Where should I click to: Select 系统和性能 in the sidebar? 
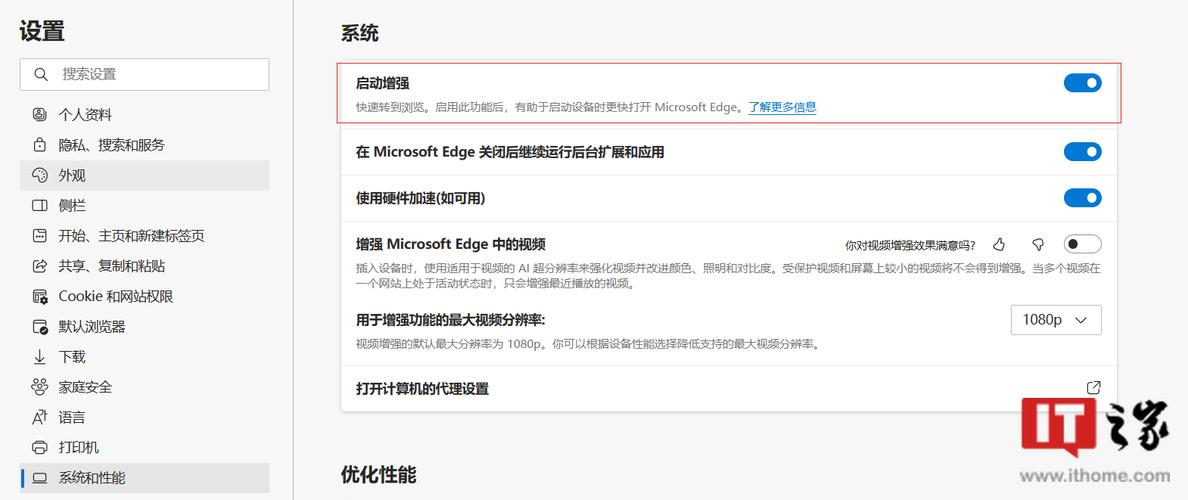click(x=144, y=478)
